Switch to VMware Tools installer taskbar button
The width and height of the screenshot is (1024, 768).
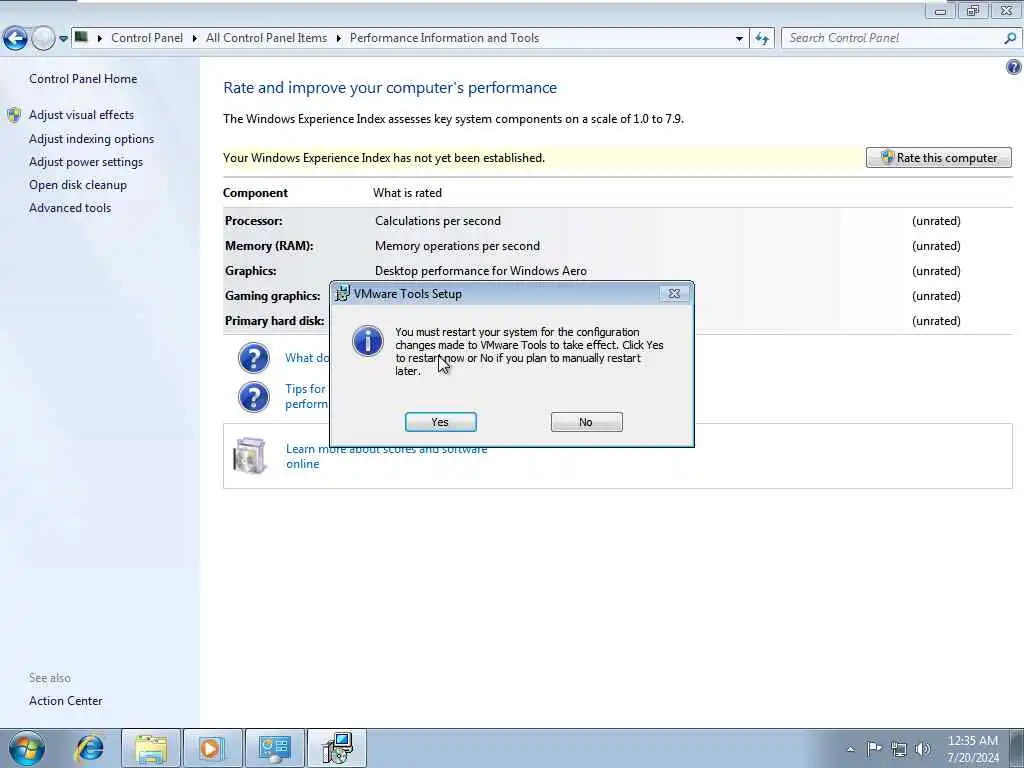pyautogui.click(x=336, y=748)
